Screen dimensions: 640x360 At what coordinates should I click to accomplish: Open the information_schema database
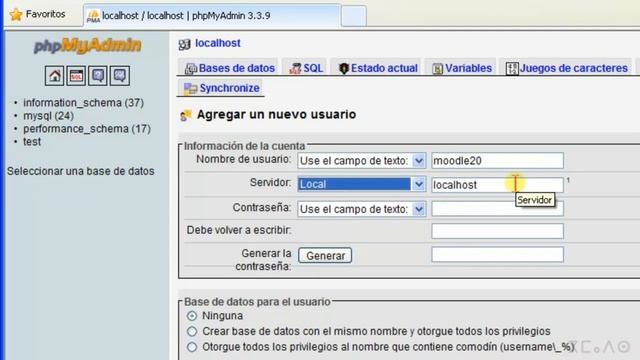[x=83, y=103]
